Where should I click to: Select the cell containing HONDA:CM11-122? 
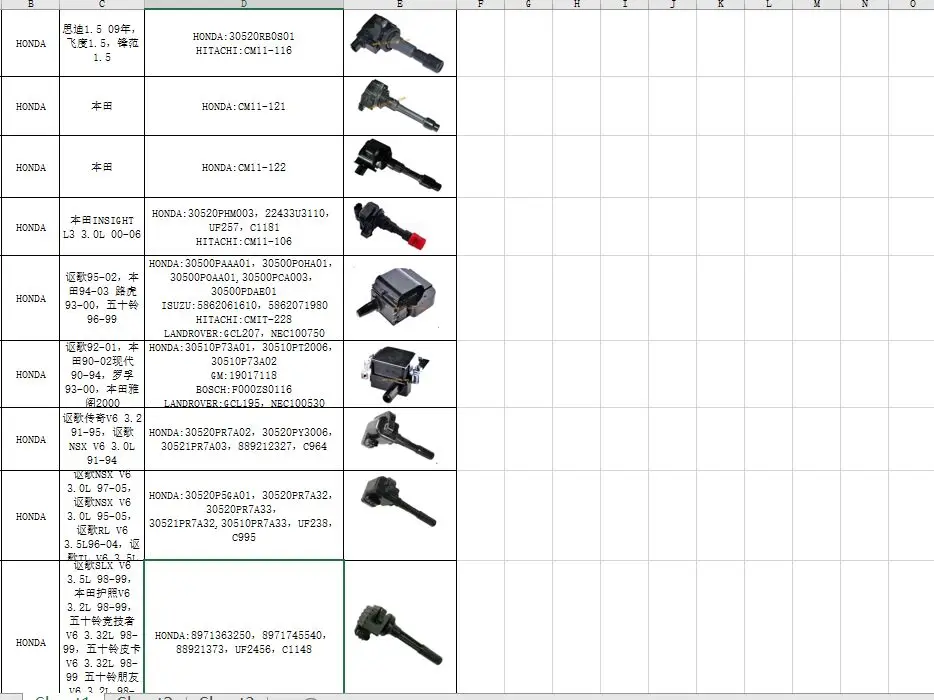pyautogui.click(x=243, y=166)
